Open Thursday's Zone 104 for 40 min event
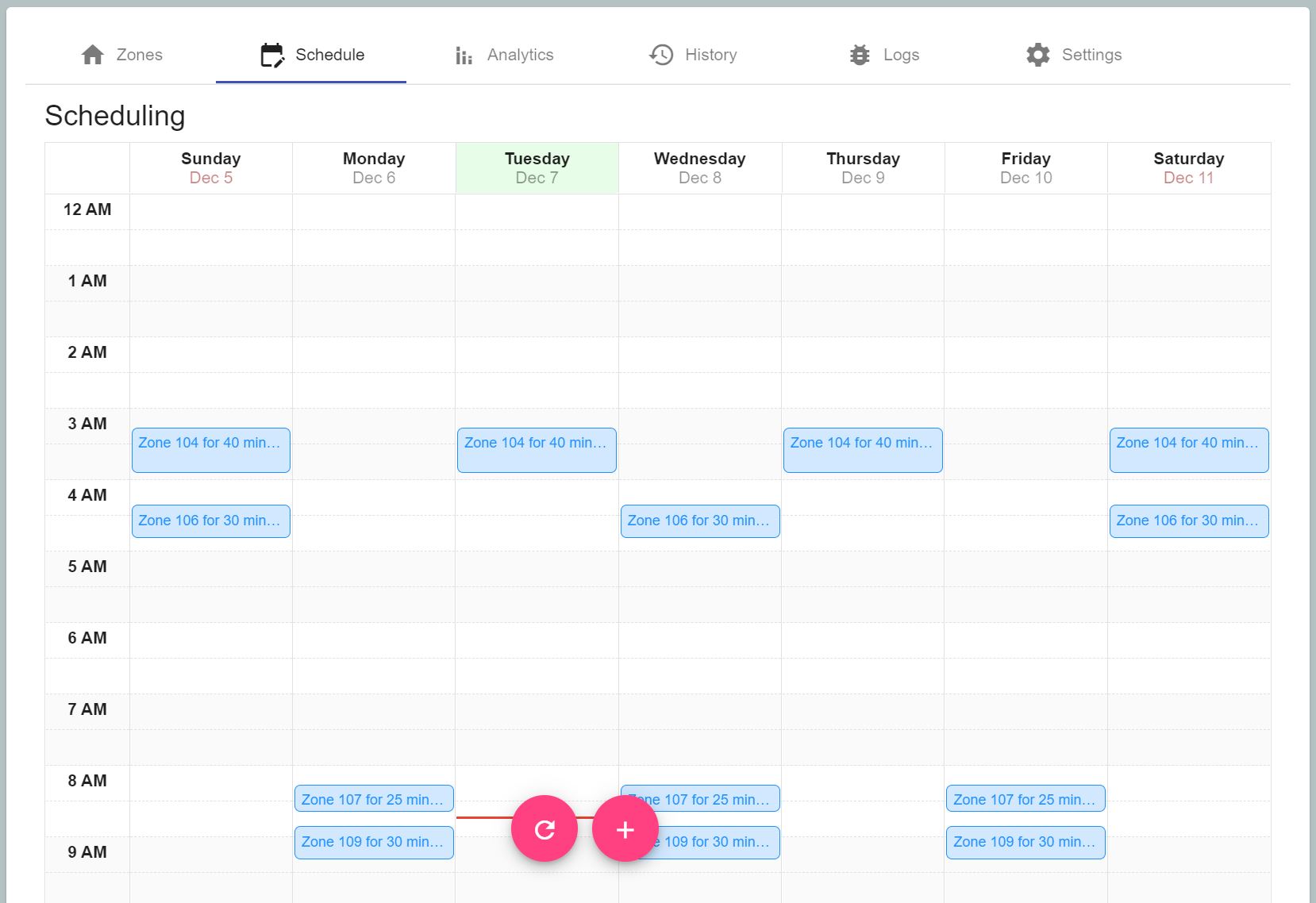Screen dimensions: 1316x903 tap(863, 450)
